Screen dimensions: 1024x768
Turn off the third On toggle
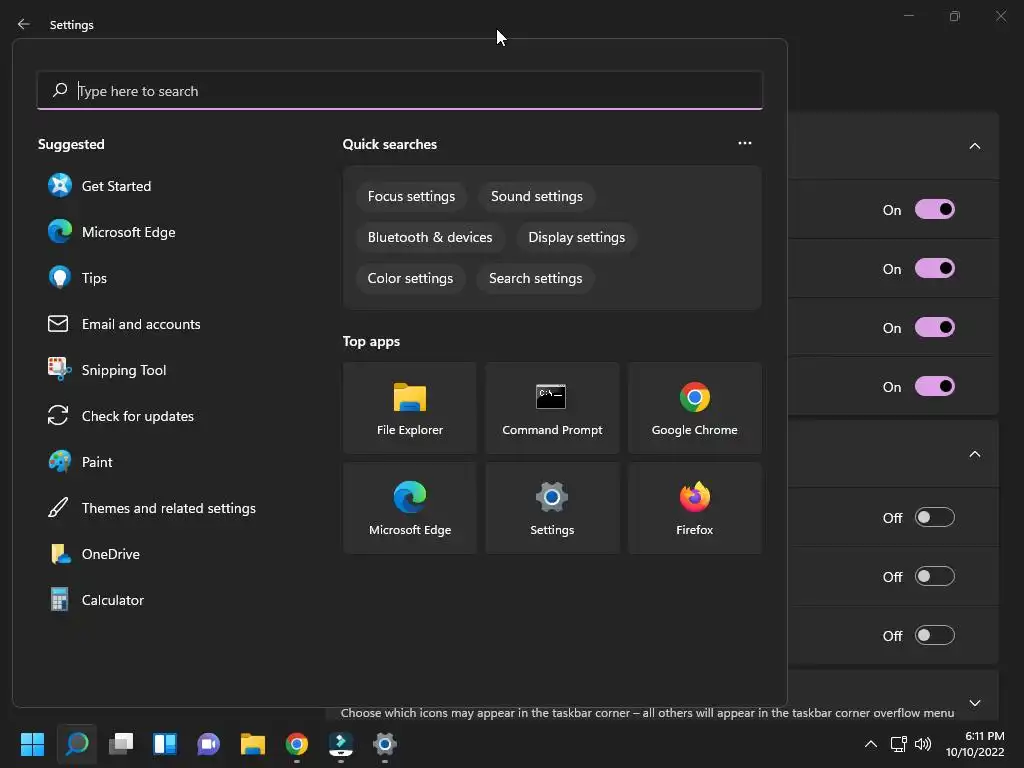click(935, 327)
